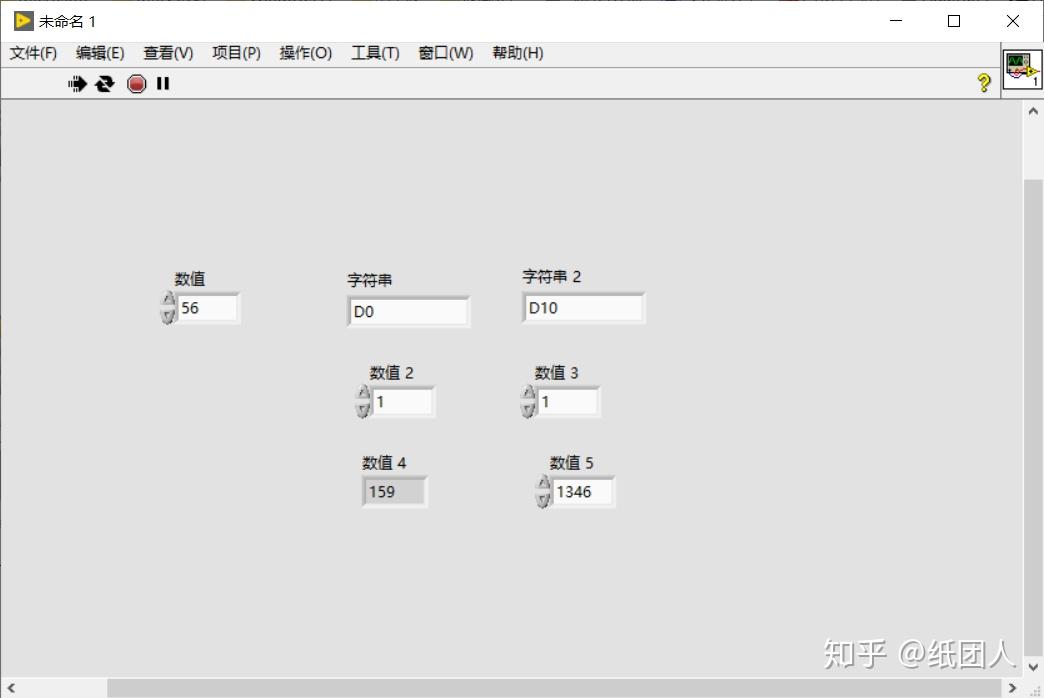Open the 操作(O) menu
This screenshot has height=698, width=1044.
click(305, 53)
